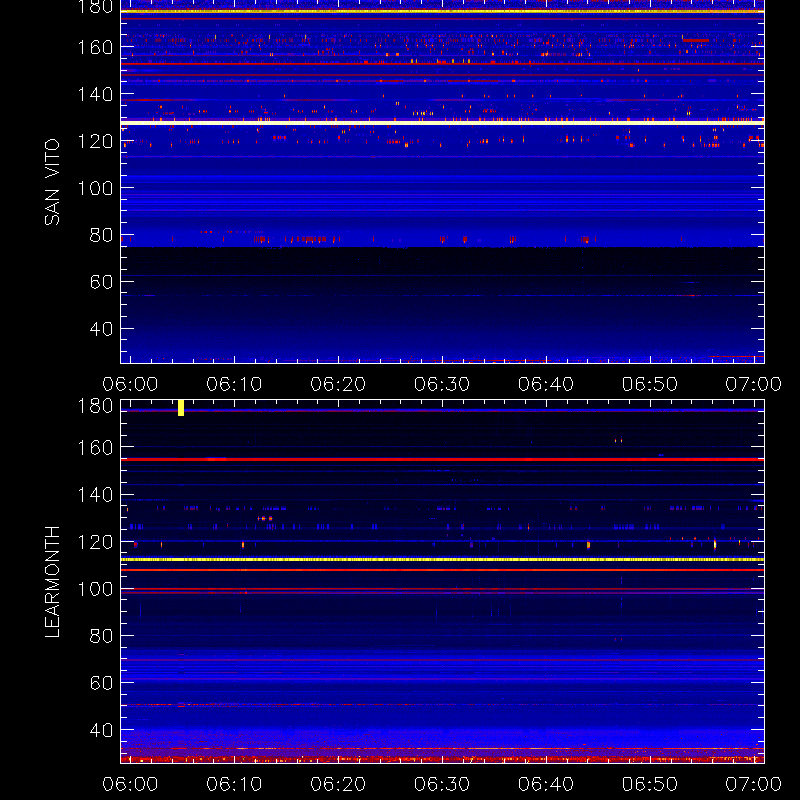Image resolution: width=800 pixels, height=800 pixels.
Task: Click San Vito plot's 06:50 time label
Action: pyautogui.click(x=650, y=384)
